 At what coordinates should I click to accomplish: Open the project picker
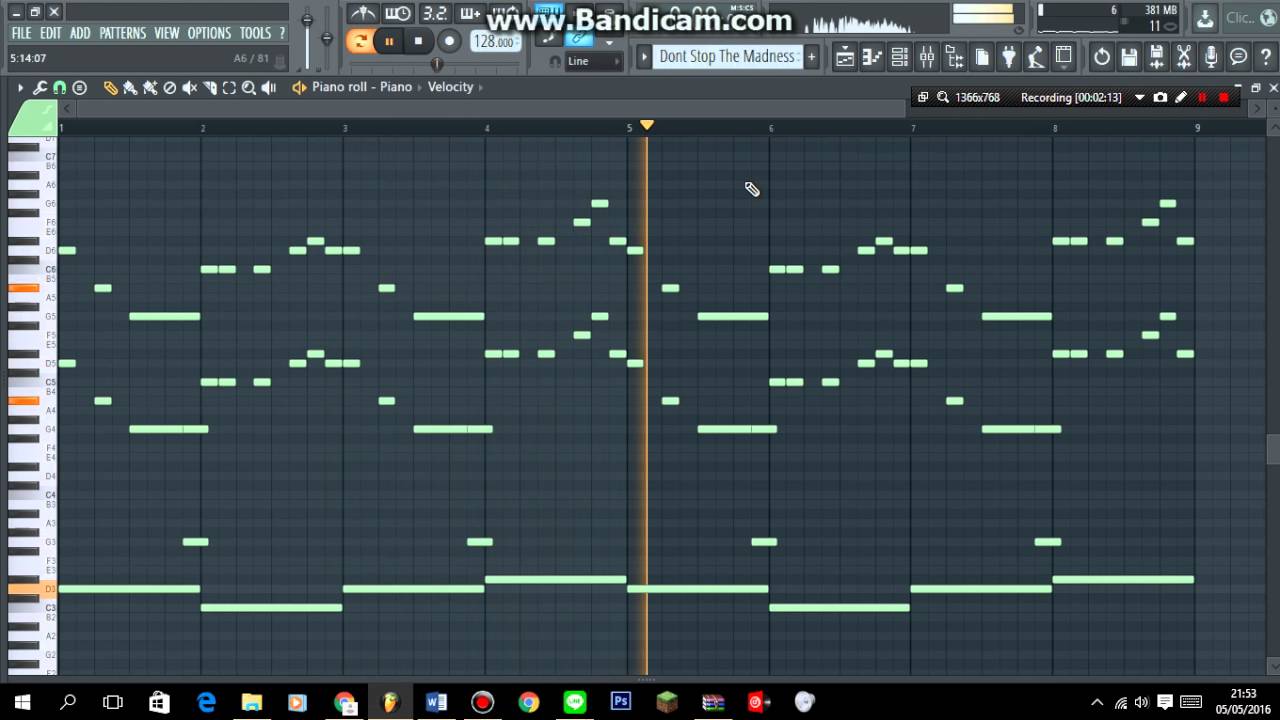tap(982, 57)
